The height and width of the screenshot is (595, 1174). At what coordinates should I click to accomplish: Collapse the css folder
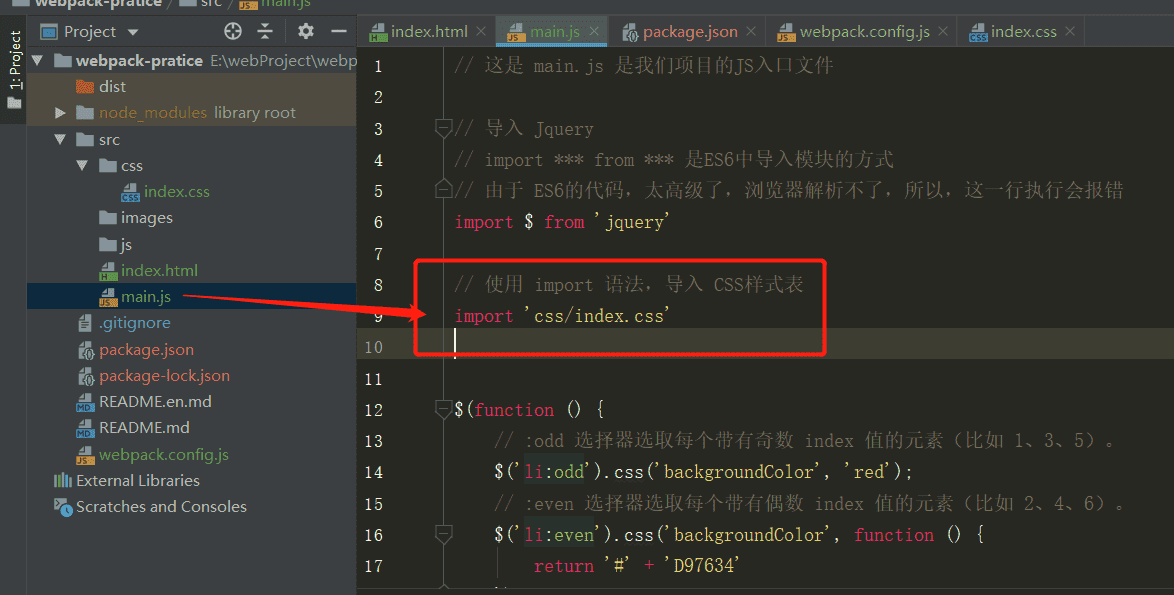tap(82, 166)
